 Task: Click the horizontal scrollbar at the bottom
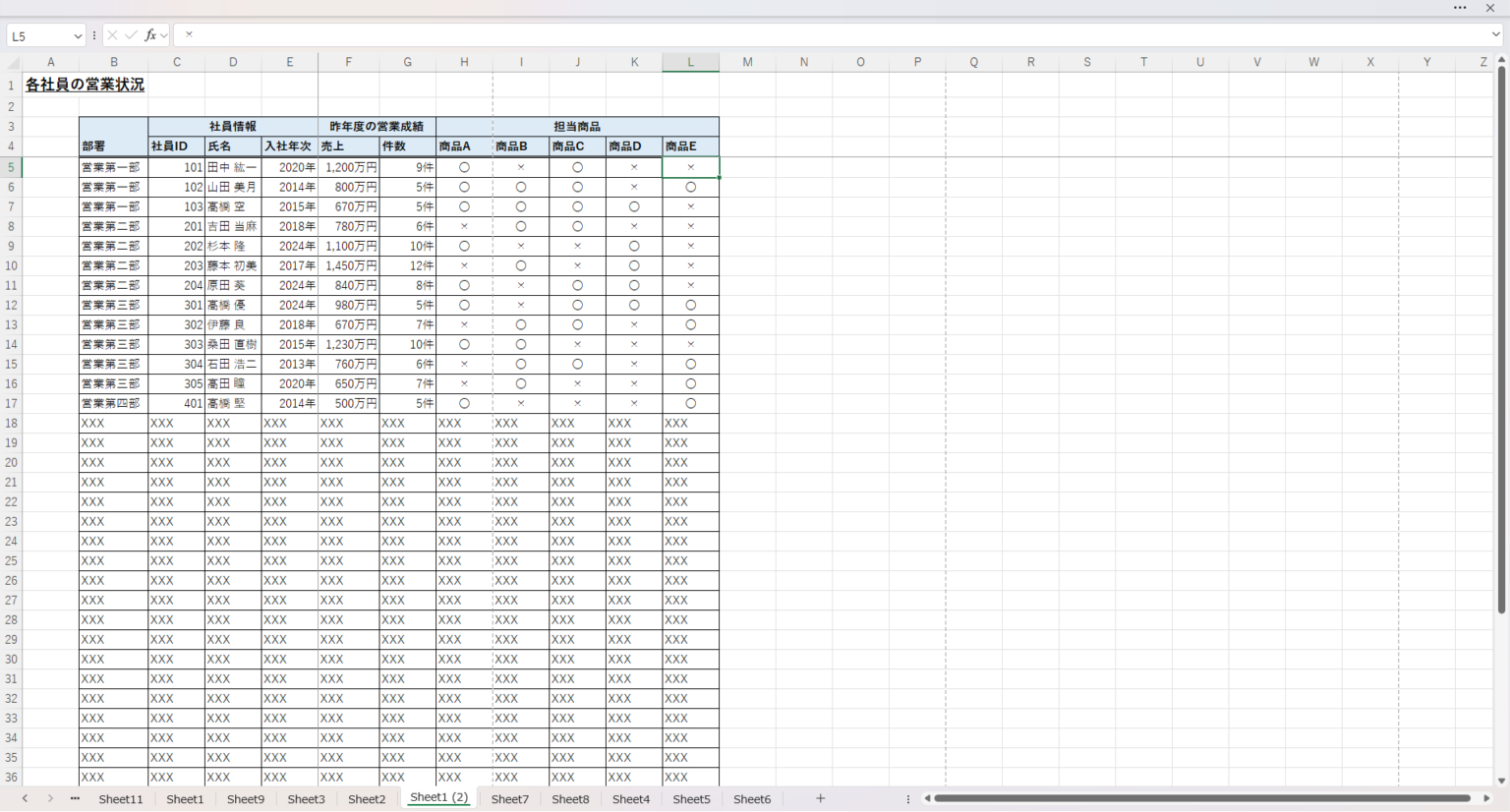1201,799
